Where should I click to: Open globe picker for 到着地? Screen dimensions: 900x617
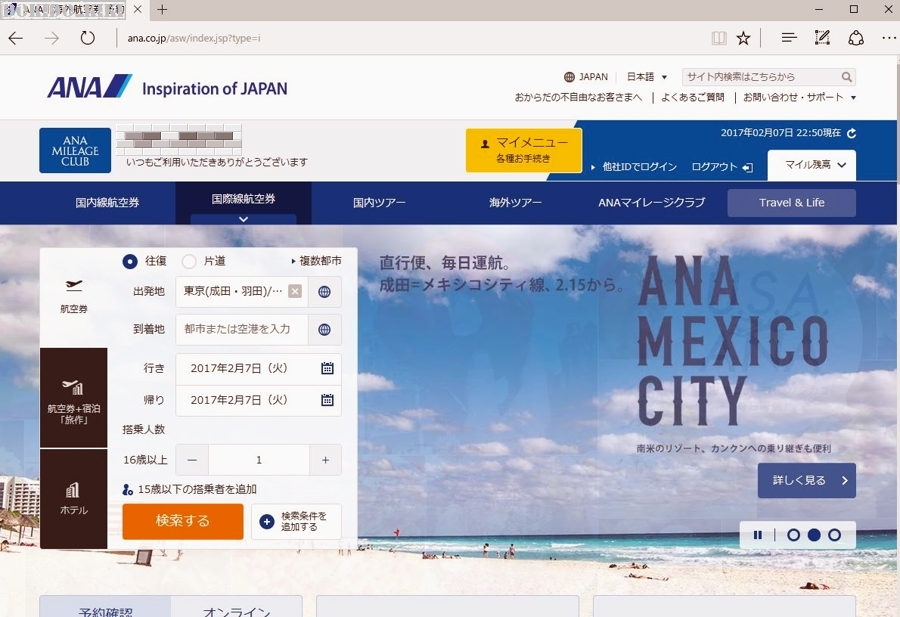(324, 329)
